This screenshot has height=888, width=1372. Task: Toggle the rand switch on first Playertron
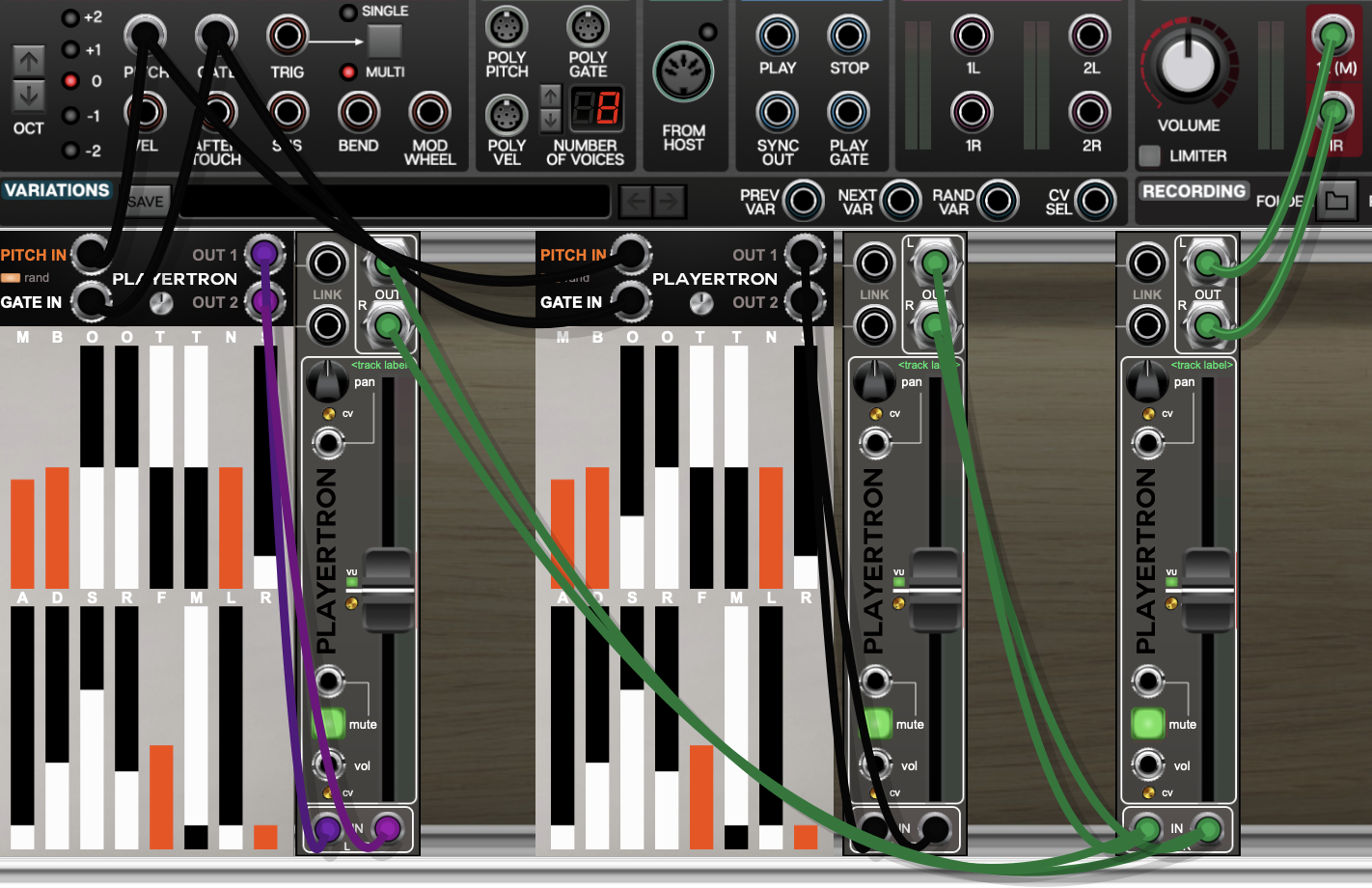[x=11, y=278]
